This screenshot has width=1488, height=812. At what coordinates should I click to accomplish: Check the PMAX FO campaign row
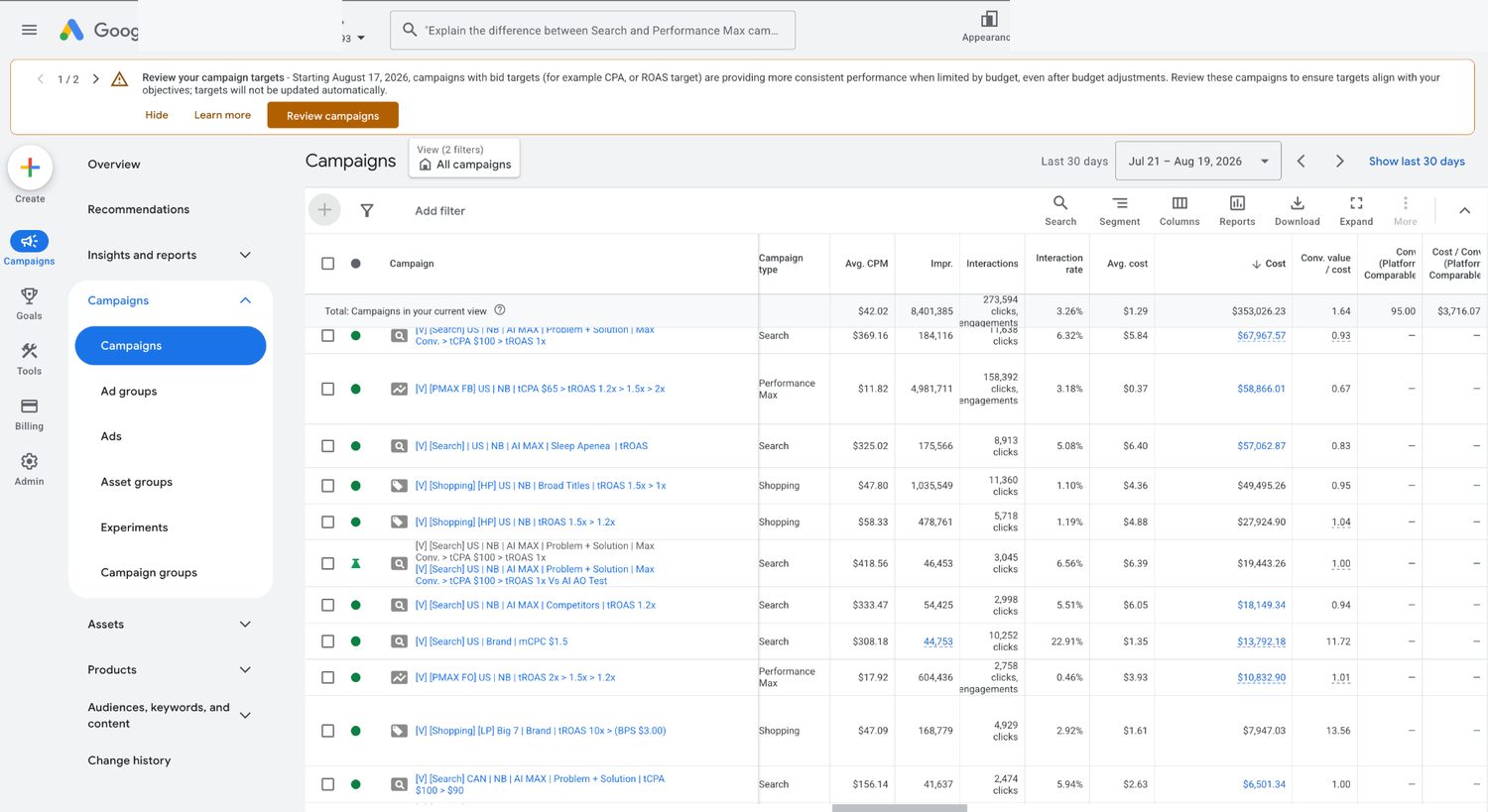click(327, 677)
